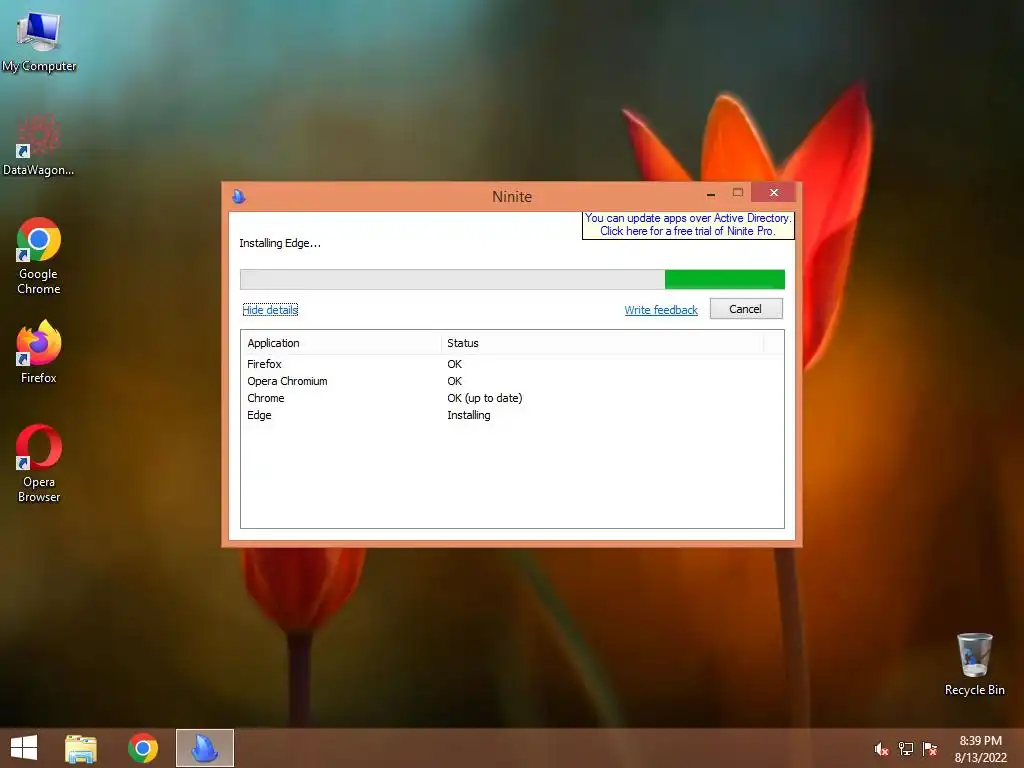Open Chrome from the taskbar

tap(143, 748)
